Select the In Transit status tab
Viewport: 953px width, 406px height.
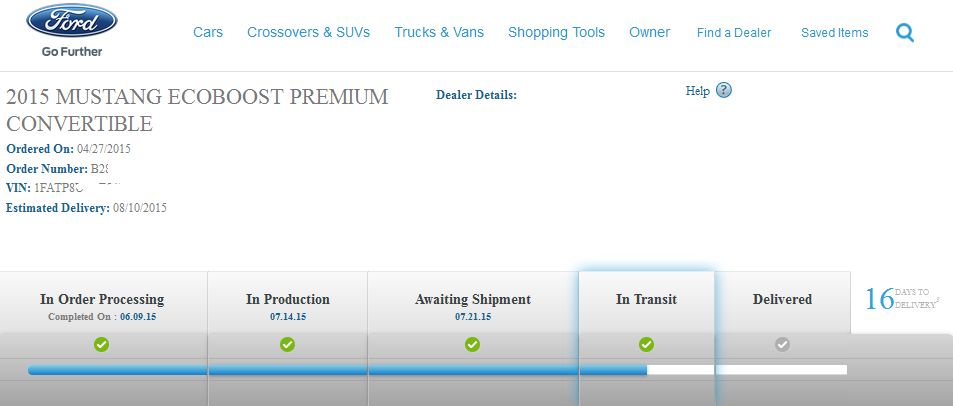pyautogui.click(x=647, y=302)
